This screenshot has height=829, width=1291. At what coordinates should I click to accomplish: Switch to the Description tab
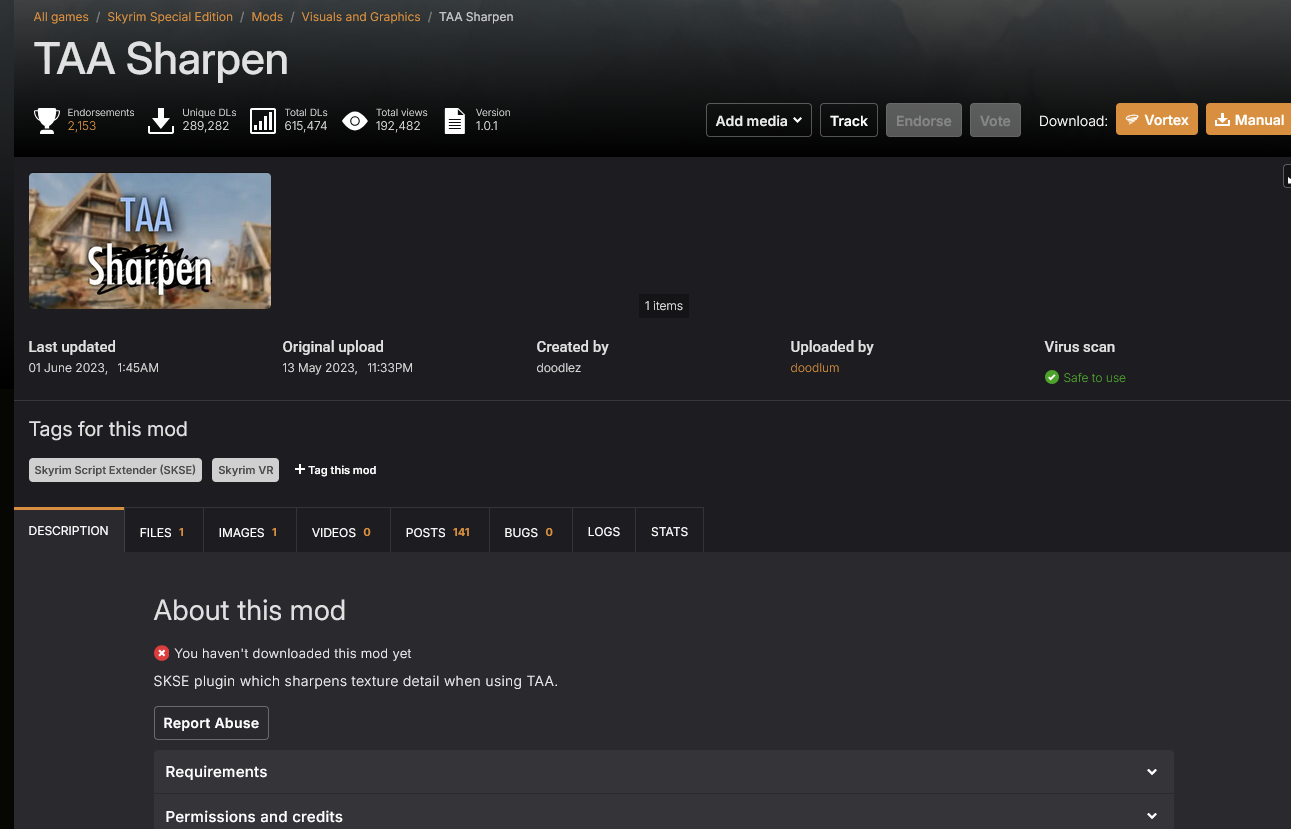click(69, 531)
